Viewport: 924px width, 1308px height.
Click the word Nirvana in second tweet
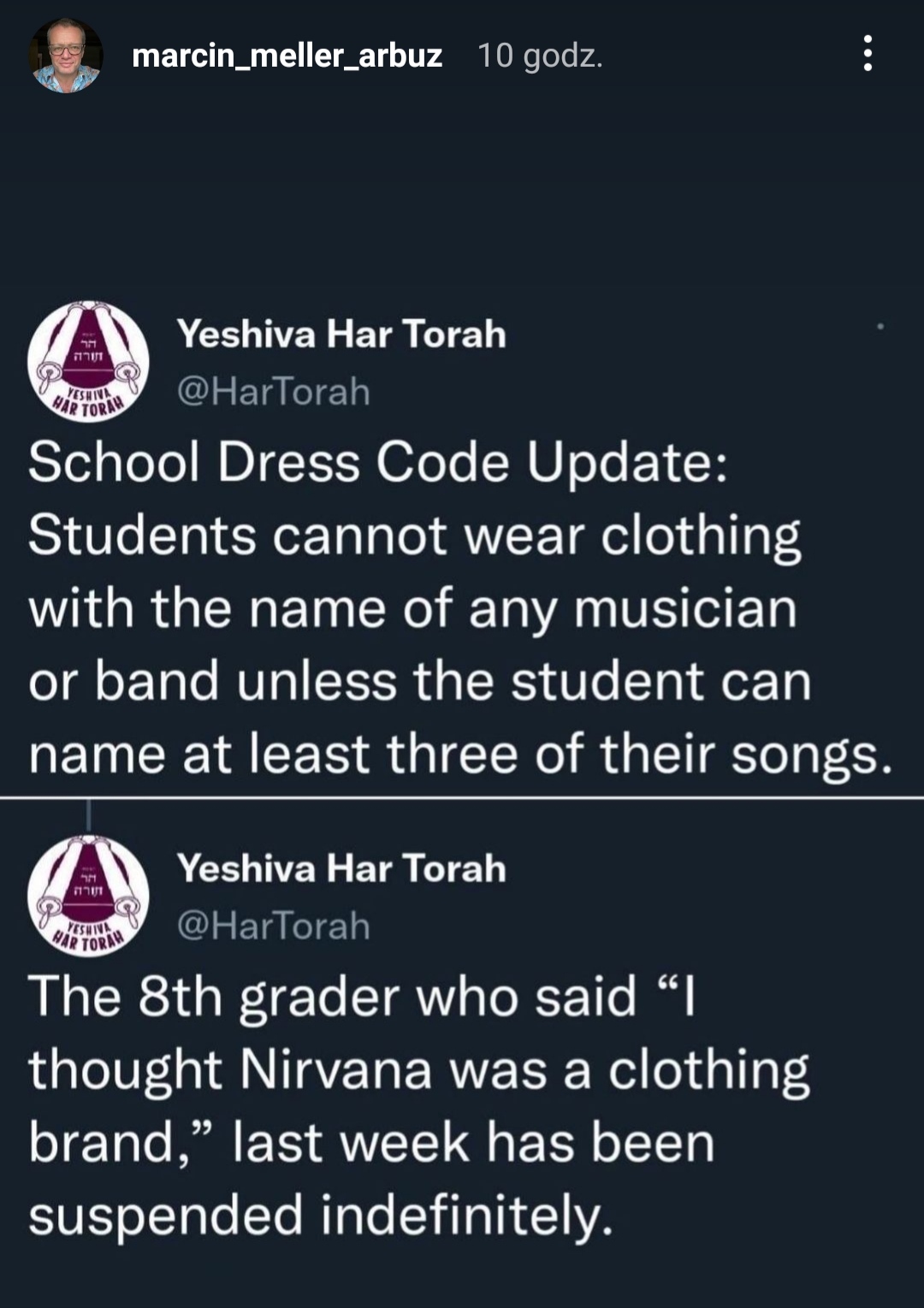pyautogui.click(x=335, y=1069)
